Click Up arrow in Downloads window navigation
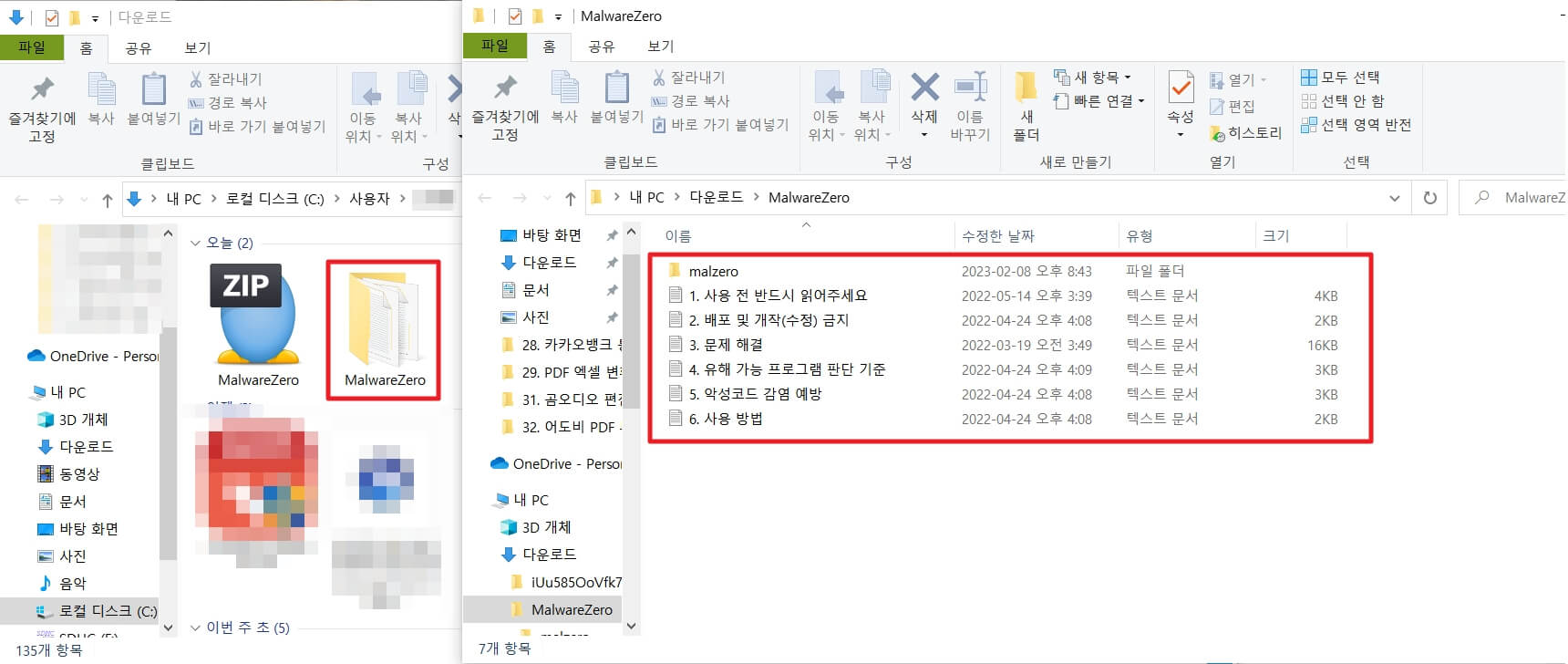Screen dimensions: 1568x664 click(x=107, y=200)
